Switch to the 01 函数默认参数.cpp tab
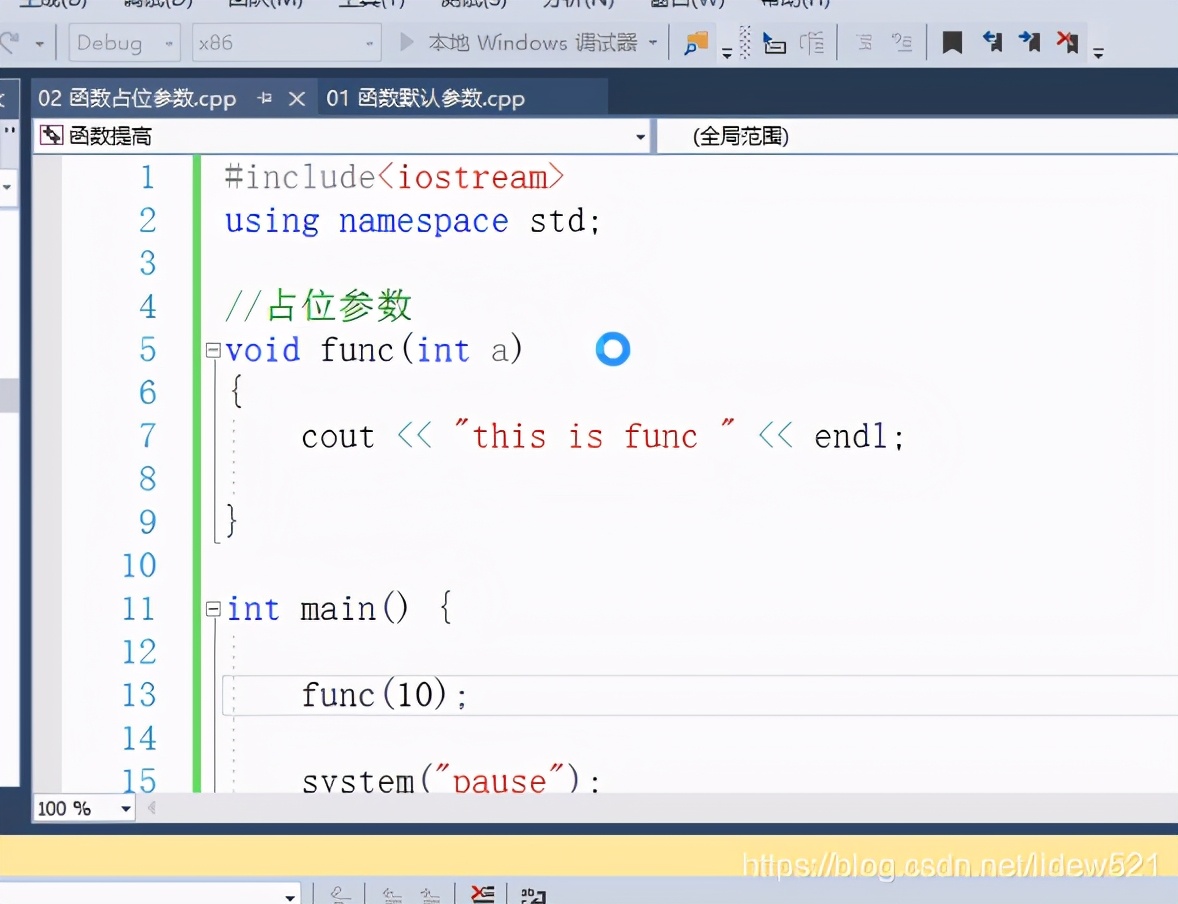The image size is (1178, 904). click(424, 98)
